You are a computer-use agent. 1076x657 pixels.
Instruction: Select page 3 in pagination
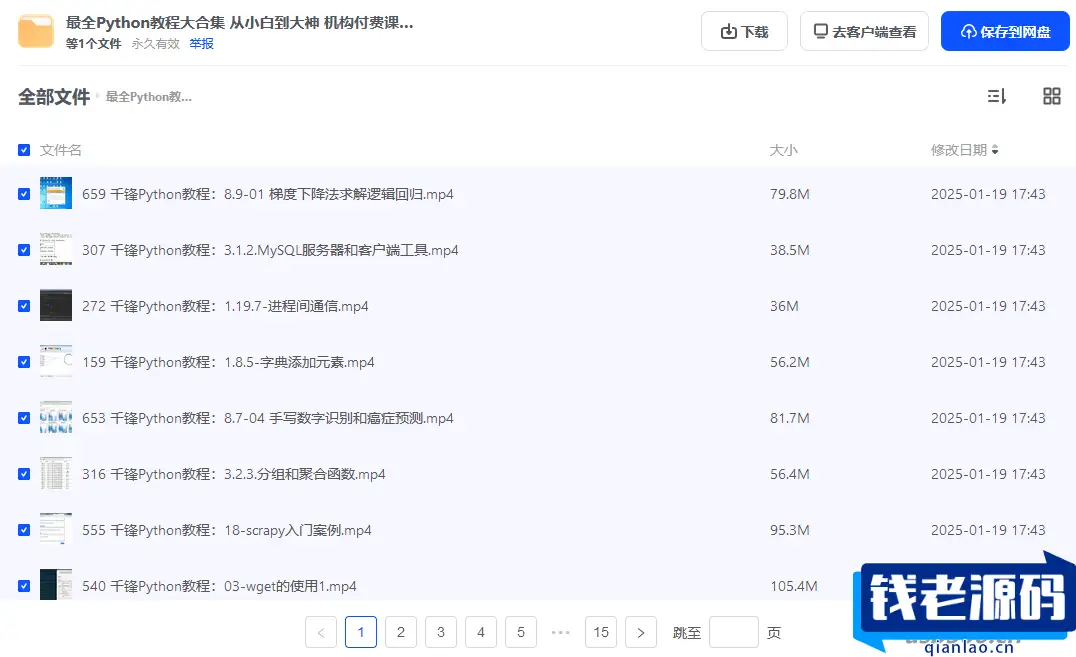[441, 632]
